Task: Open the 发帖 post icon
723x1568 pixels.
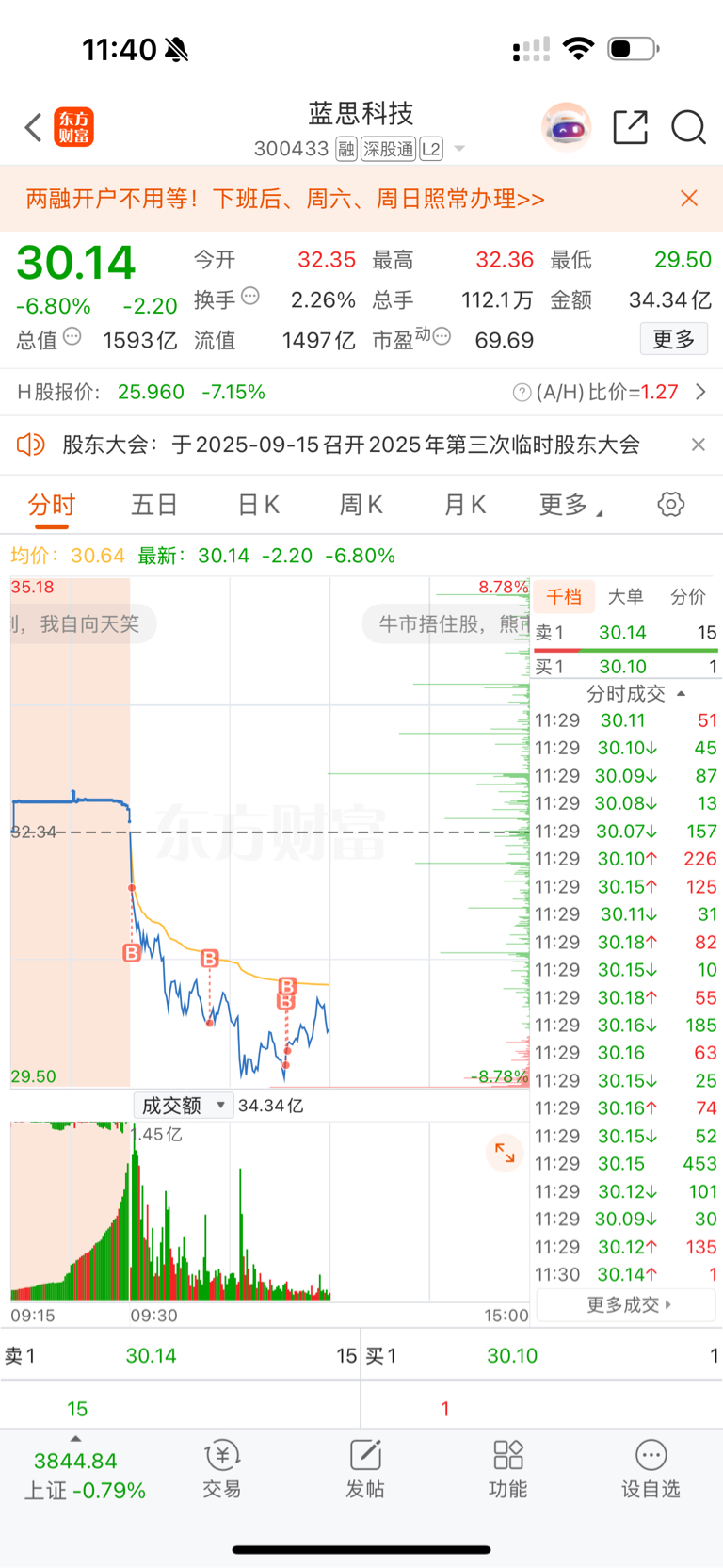Action: click(365, 1469)
